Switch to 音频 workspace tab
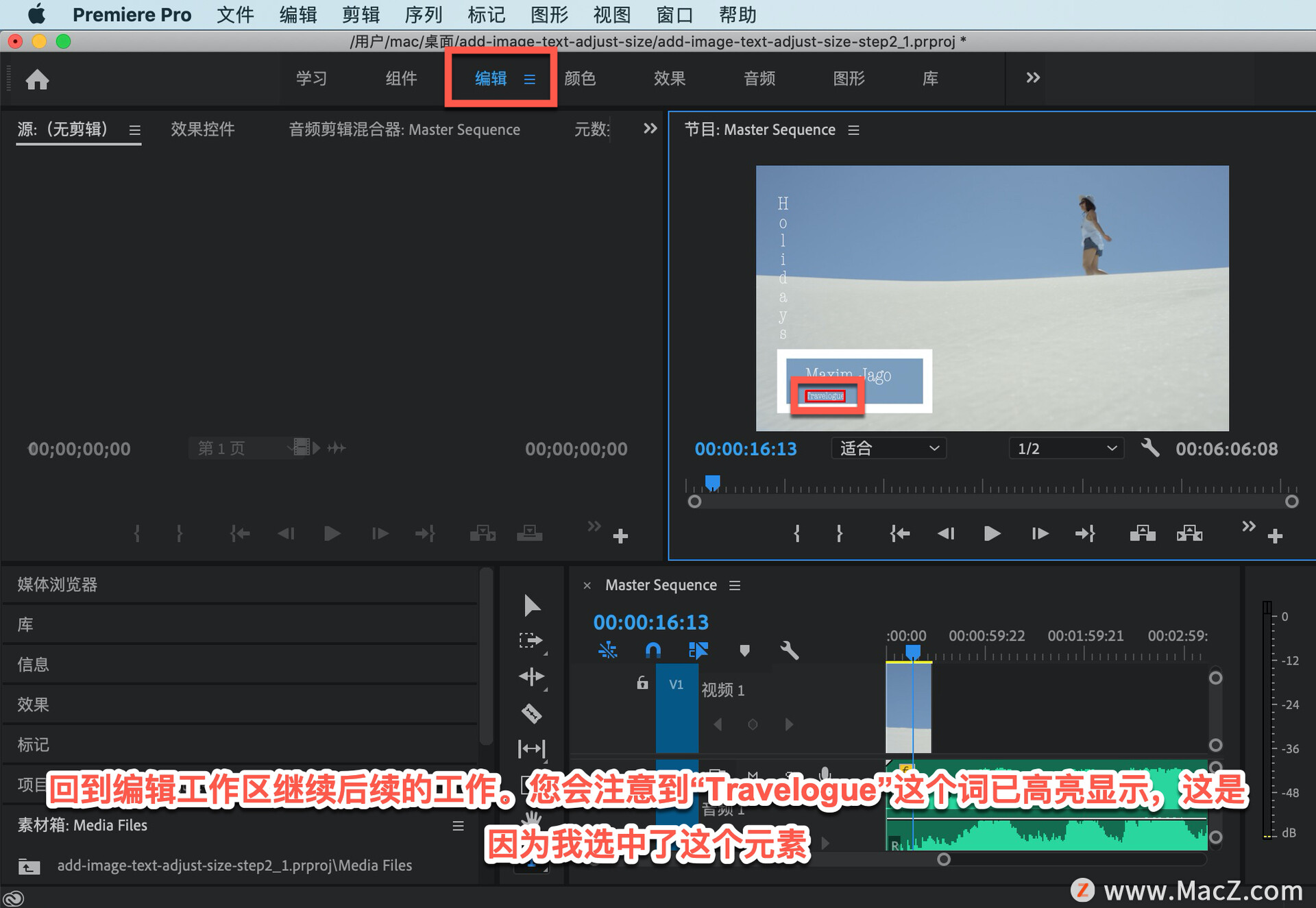 click(759, 78)
